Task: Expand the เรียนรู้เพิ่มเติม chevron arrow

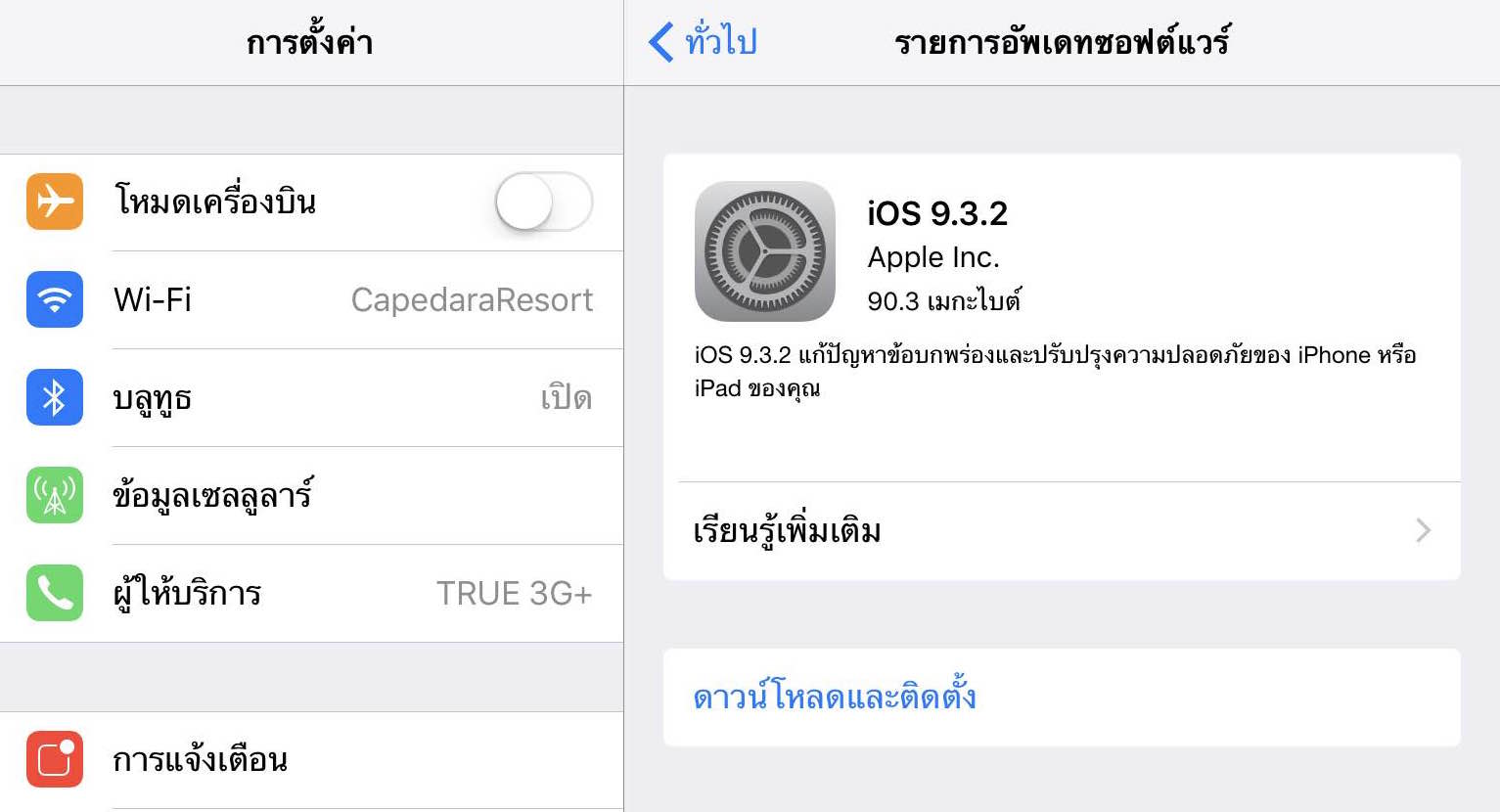Action: pyautogui.click(x=1424, y=530)
